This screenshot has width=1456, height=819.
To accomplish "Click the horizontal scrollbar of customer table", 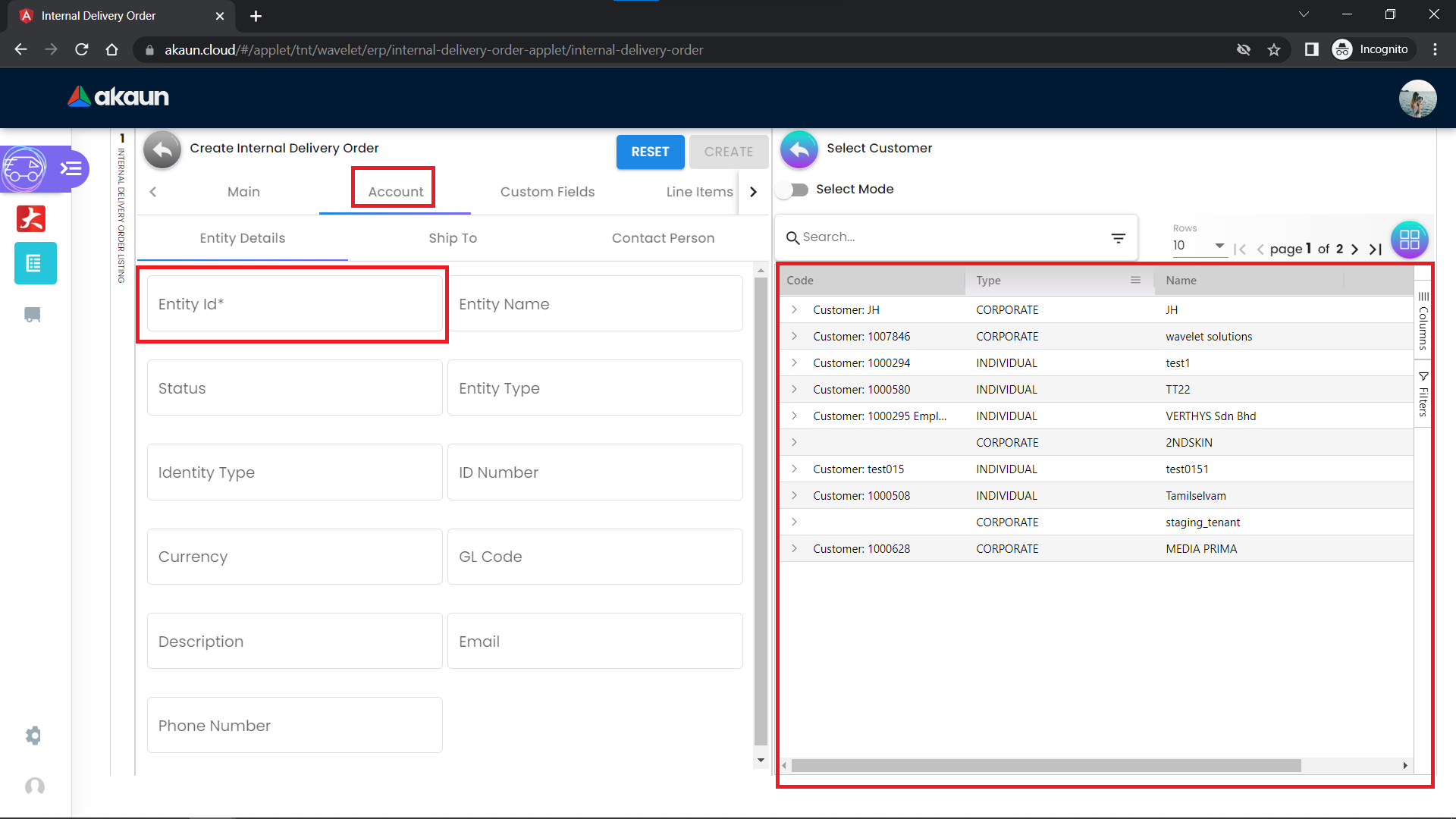I will (x=1046, y=766).
